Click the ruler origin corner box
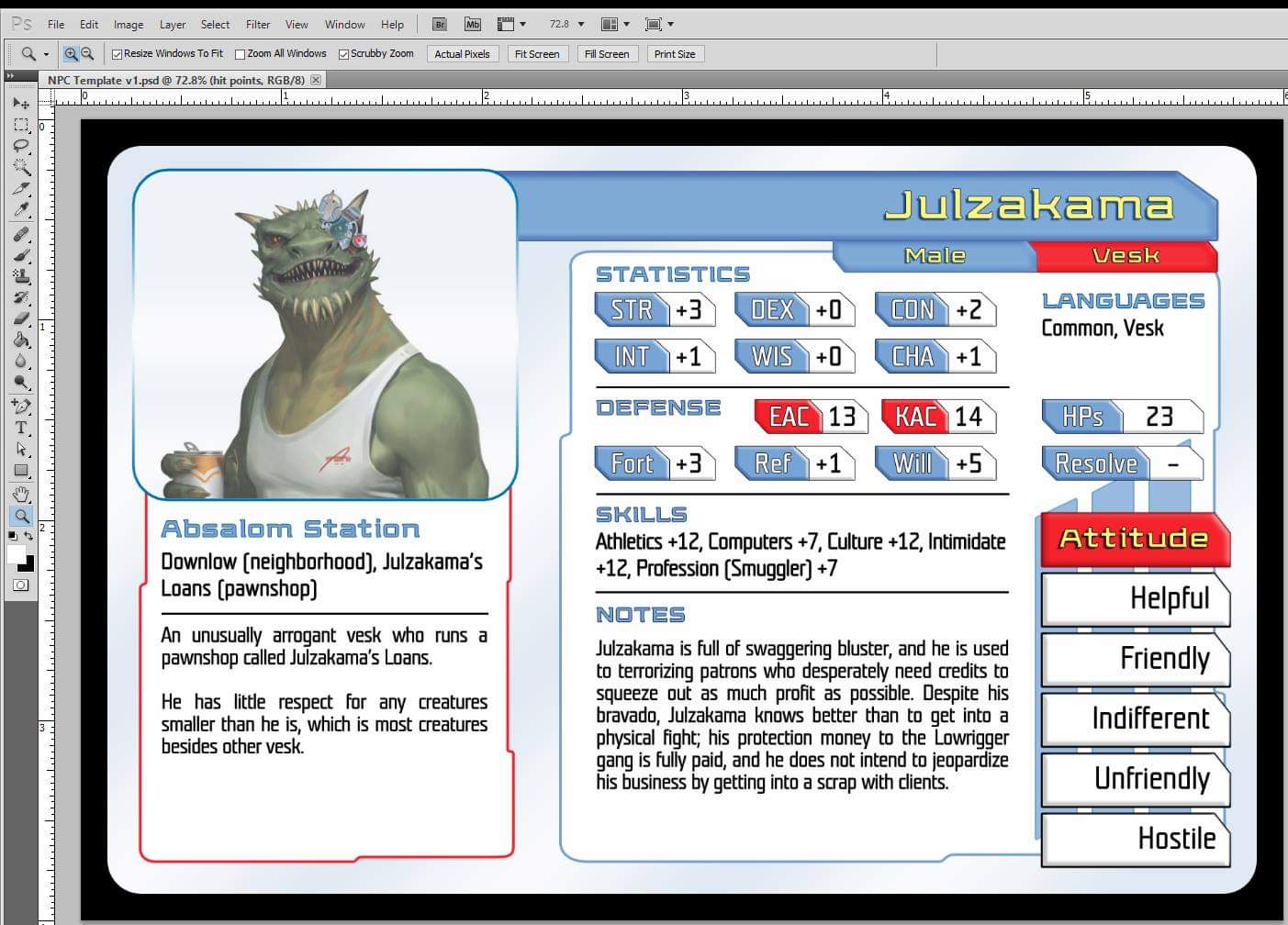The image size is (1288, 925). point(47,96)
